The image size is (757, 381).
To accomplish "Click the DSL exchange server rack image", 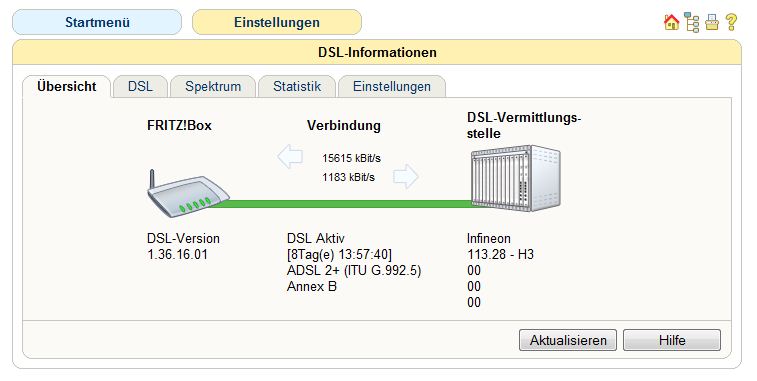I will tap(516, 178).
